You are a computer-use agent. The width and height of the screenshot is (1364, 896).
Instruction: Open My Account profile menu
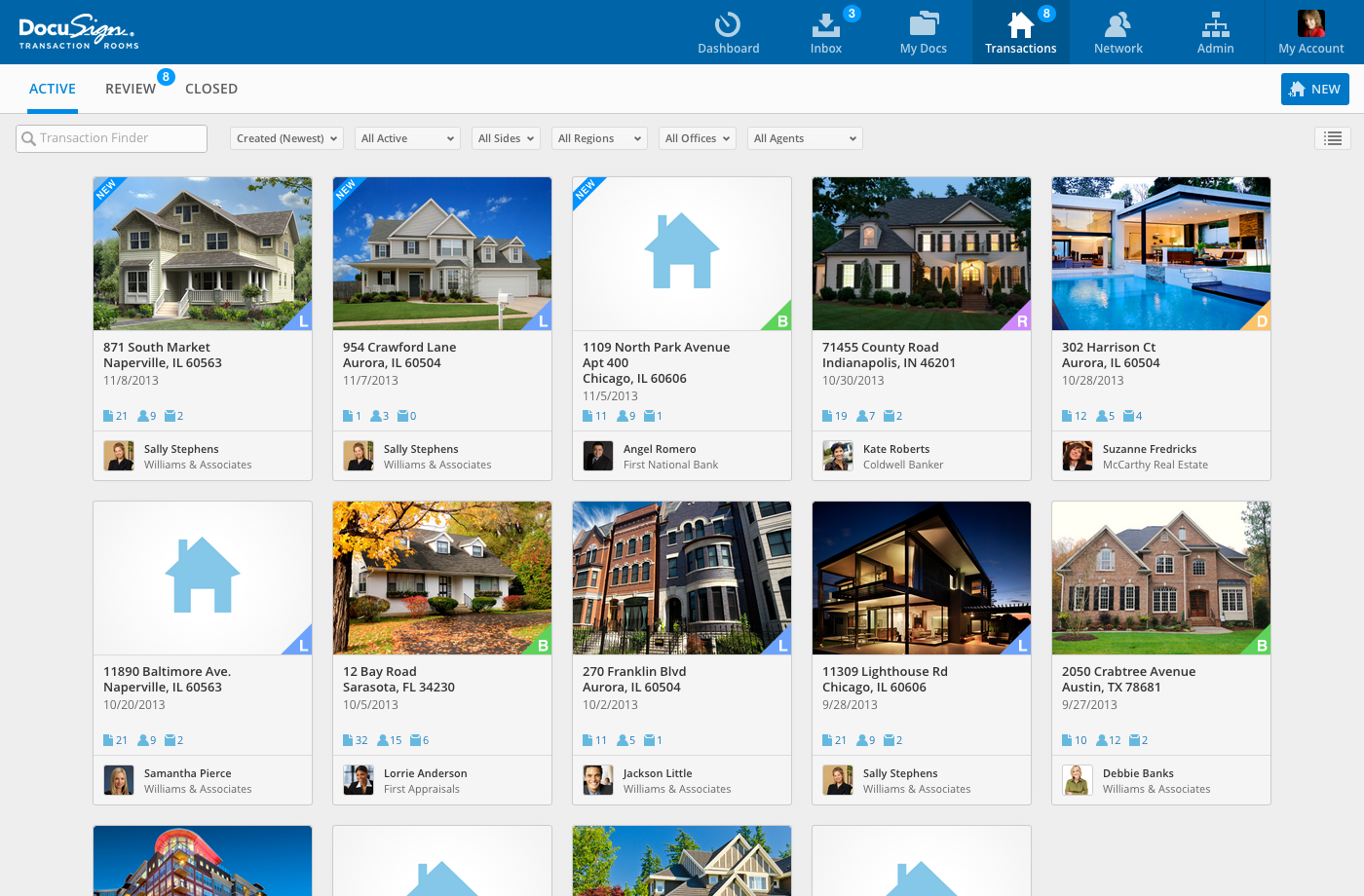(x=1311, y=32)
